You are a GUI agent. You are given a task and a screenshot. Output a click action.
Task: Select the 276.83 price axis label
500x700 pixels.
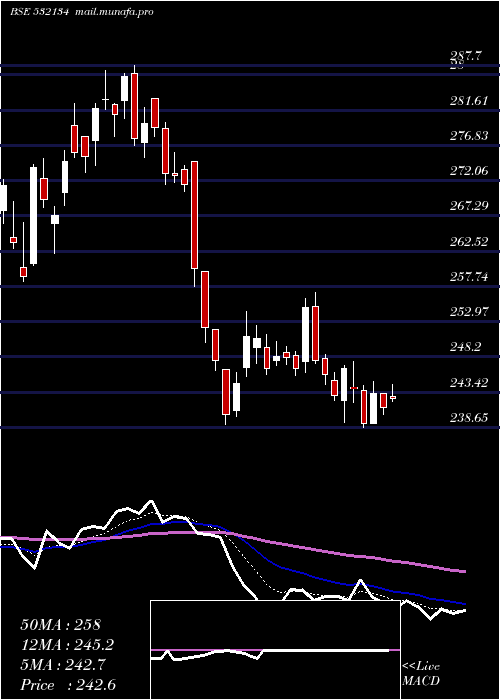(x=468, y=136)
